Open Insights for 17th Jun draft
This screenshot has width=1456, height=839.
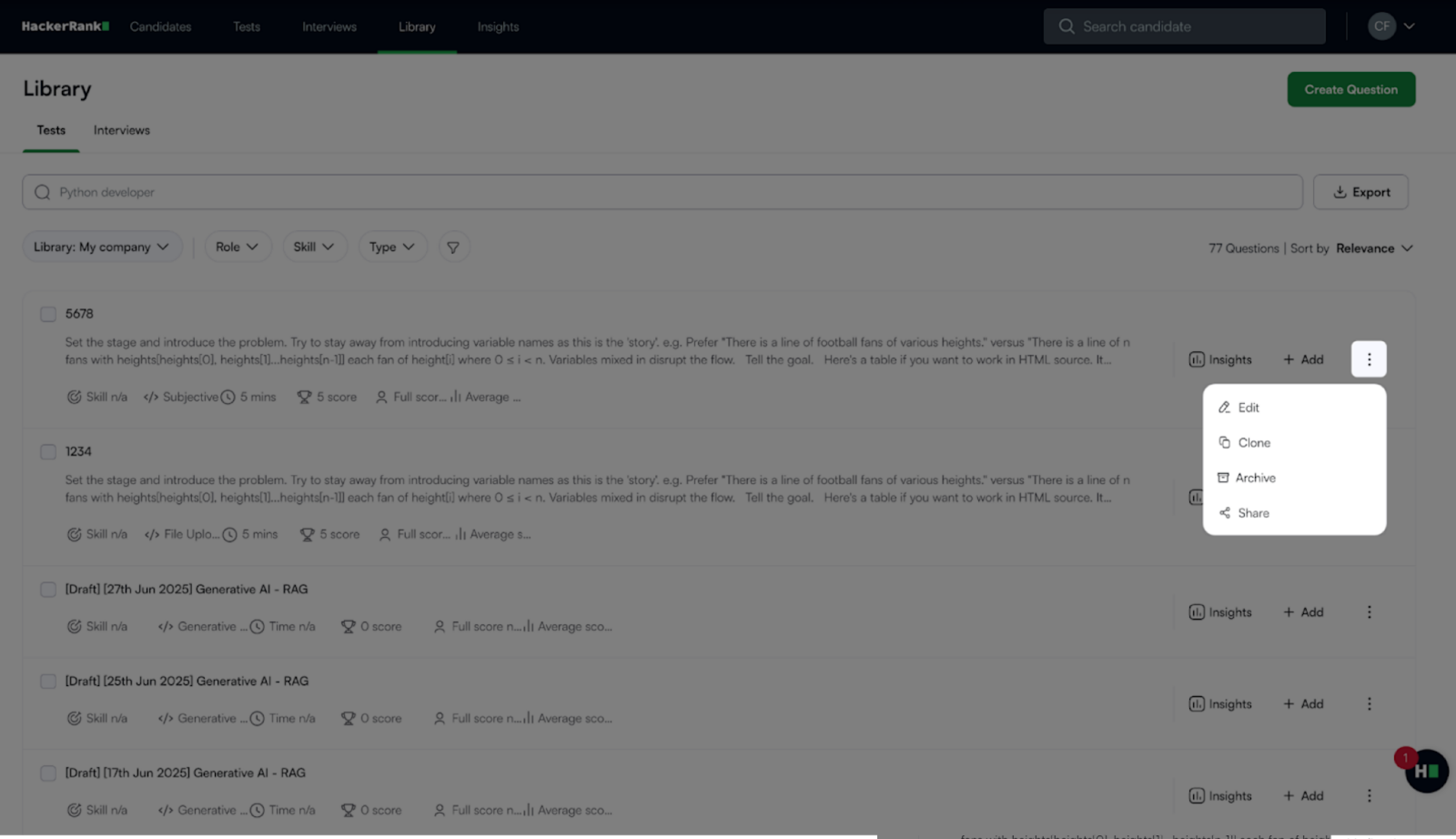pyautogui.click(x=1220, y=796)
